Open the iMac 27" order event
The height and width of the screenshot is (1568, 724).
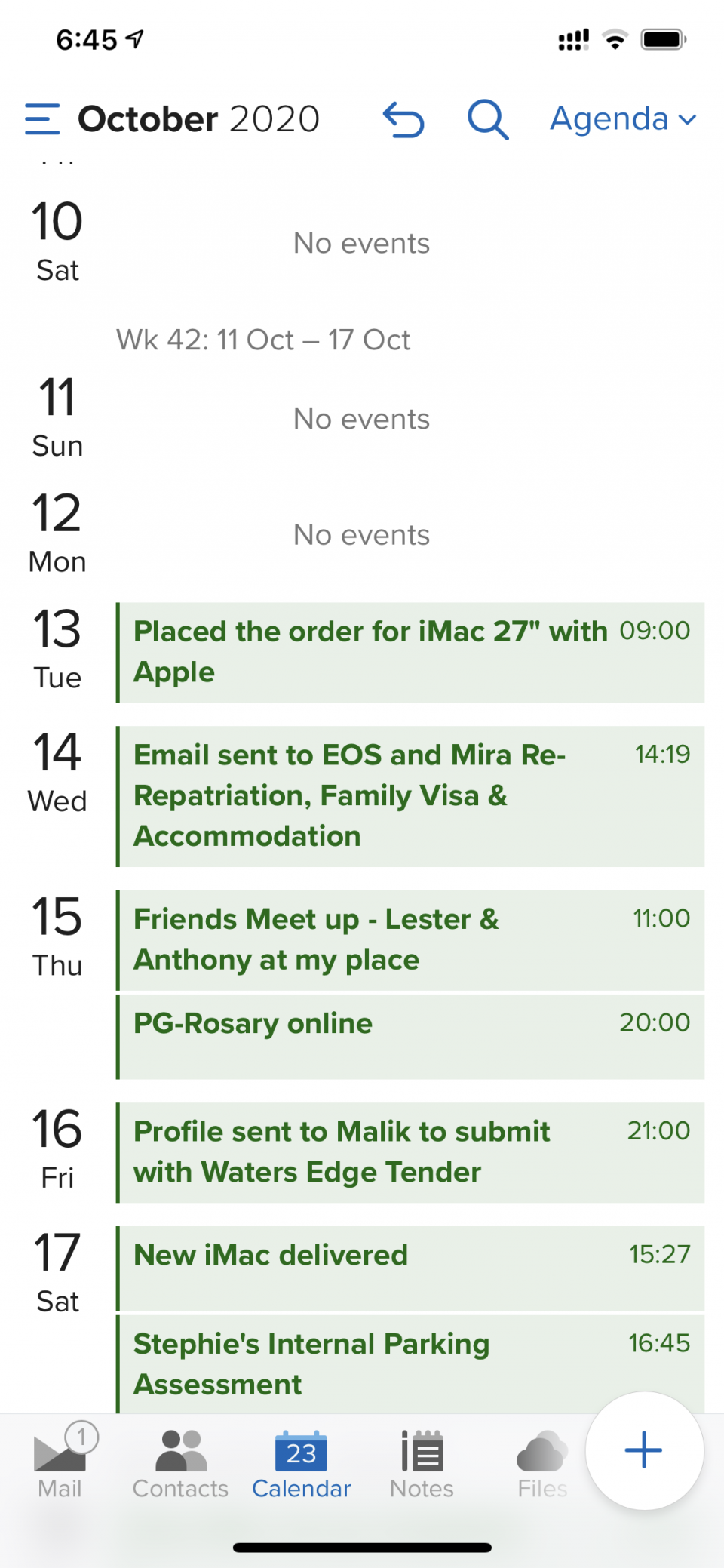[x=411, y=652]
